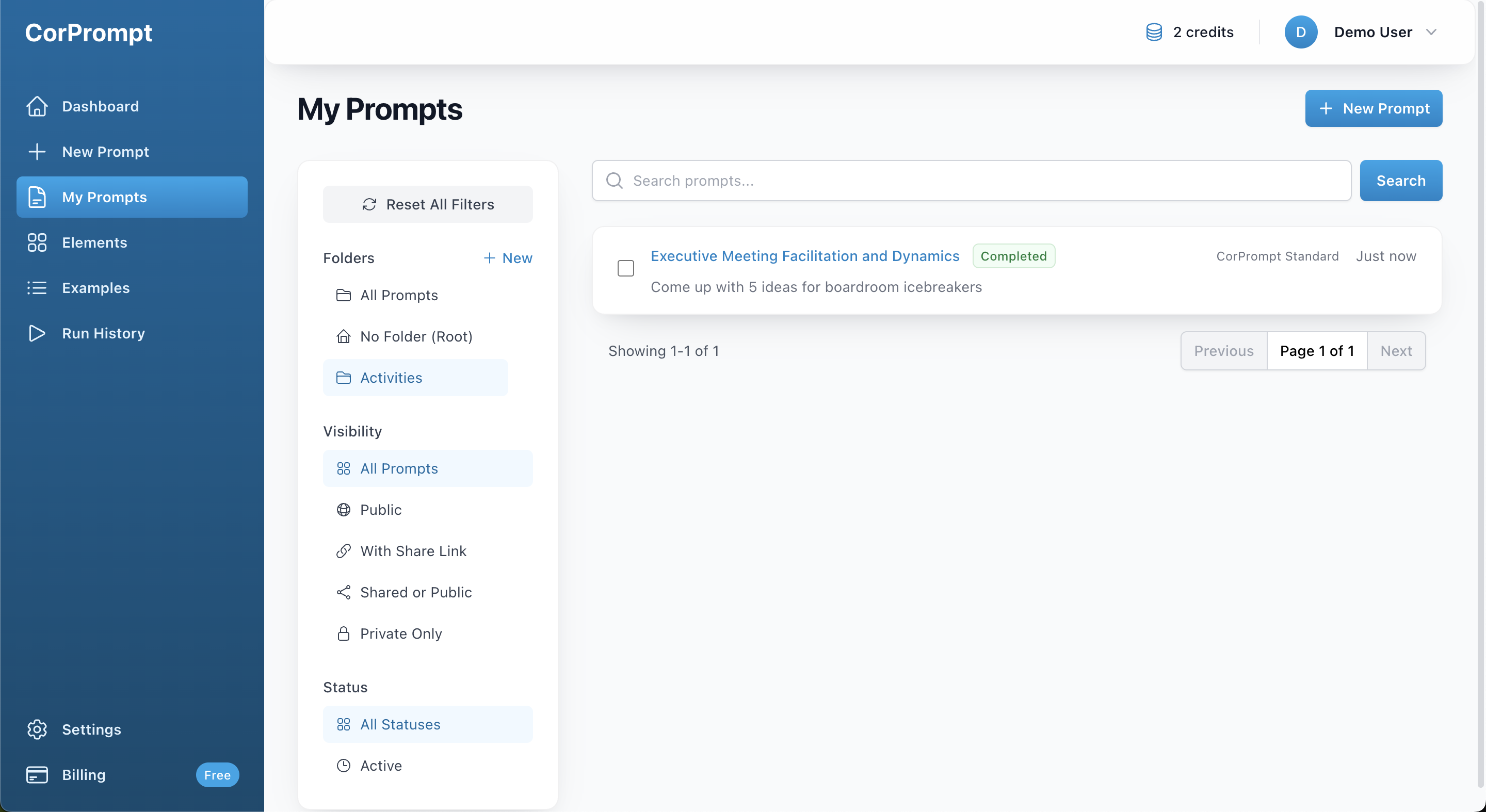1486x812 pixels.
Task: Select the Active status filter
Action: click(x=381, y=765)
